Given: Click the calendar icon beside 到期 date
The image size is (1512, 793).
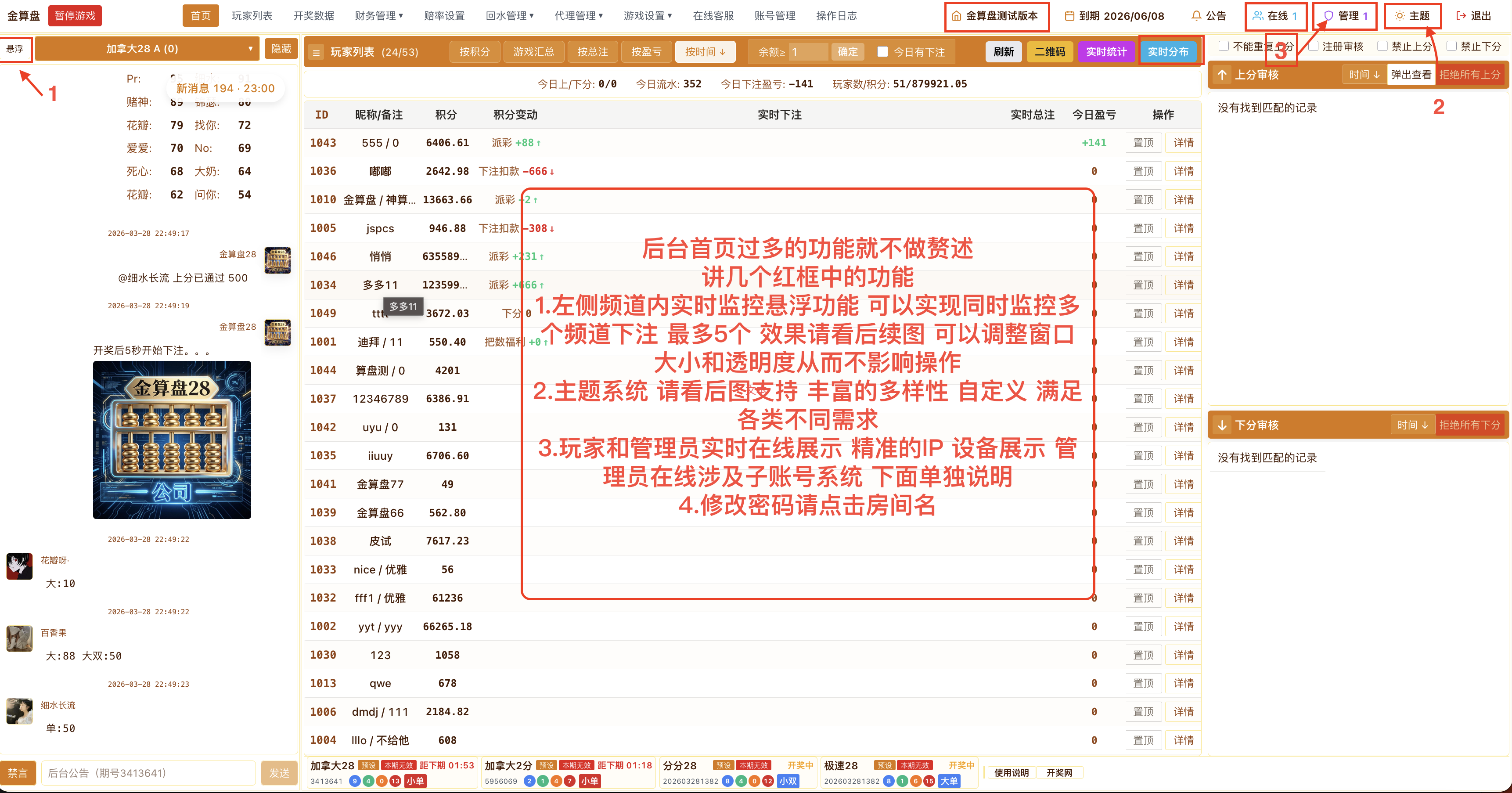Looking at the screenshot, I should [1070, 16].
